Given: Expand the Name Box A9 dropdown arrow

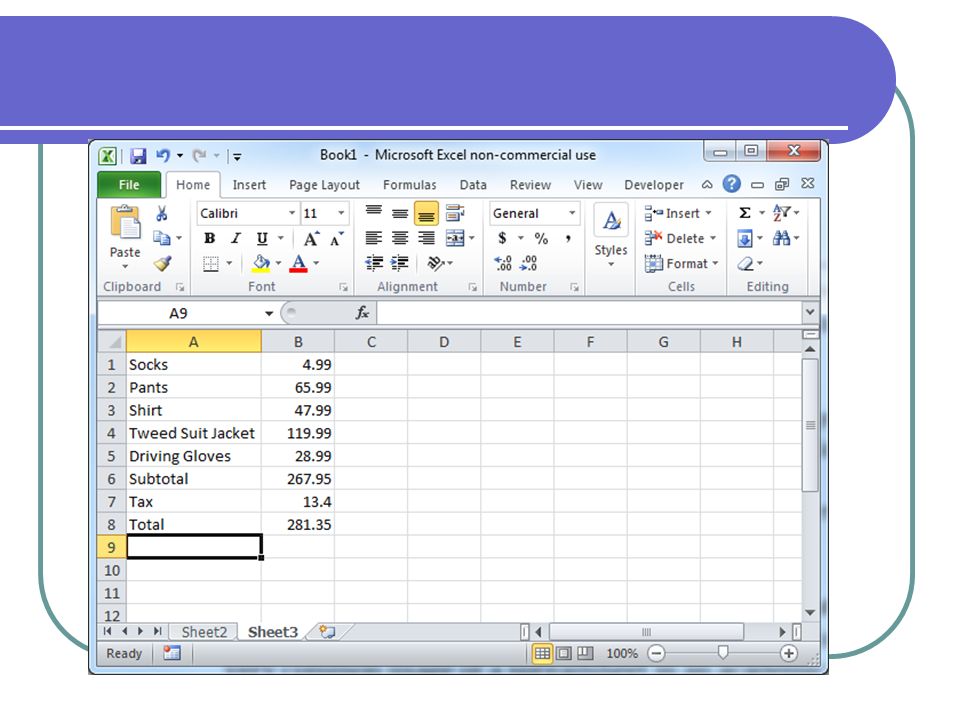Looking at the screenshot, I should [269, 313].
